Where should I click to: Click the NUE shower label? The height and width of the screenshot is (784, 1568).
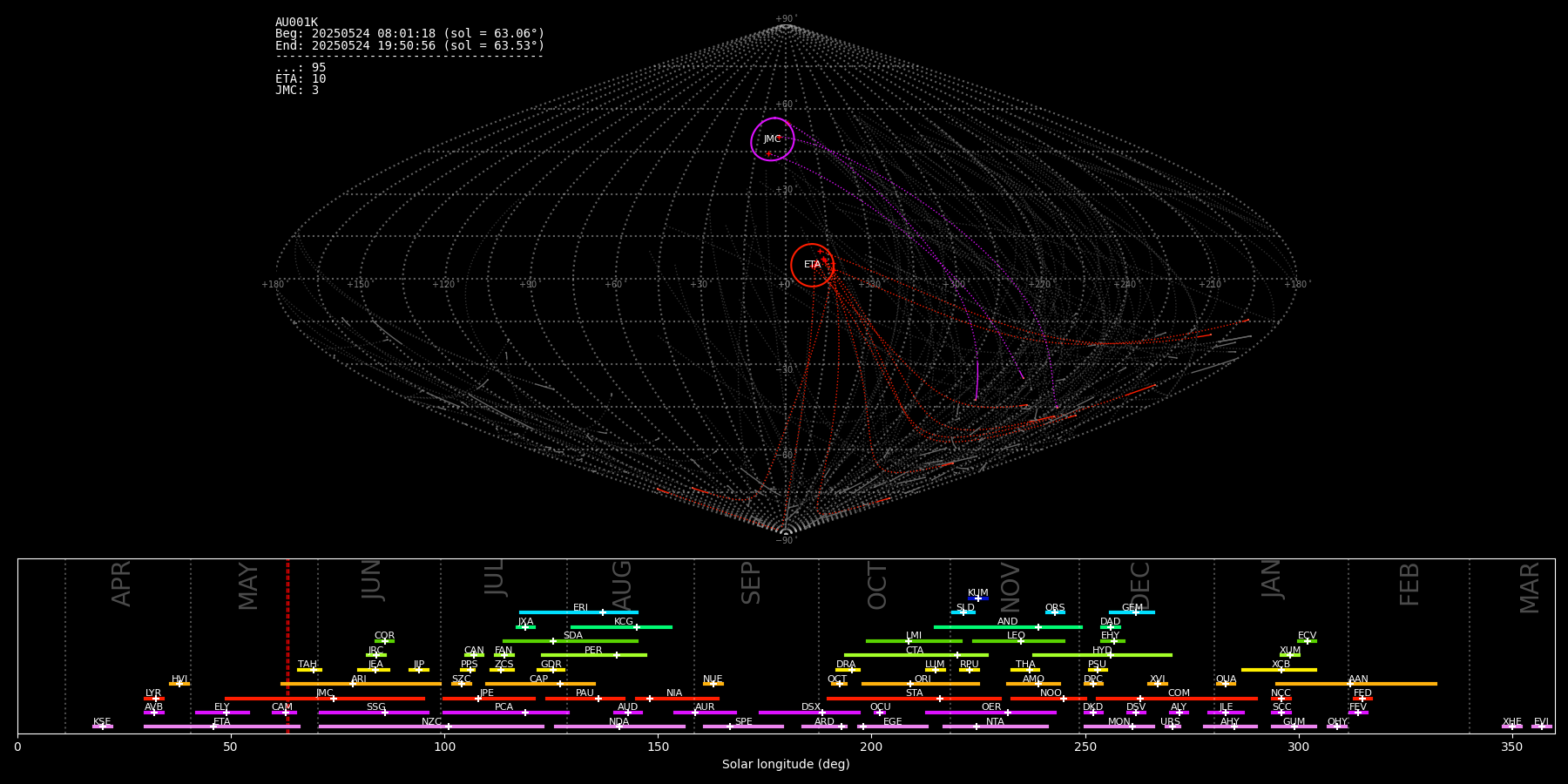coord(713,679)
